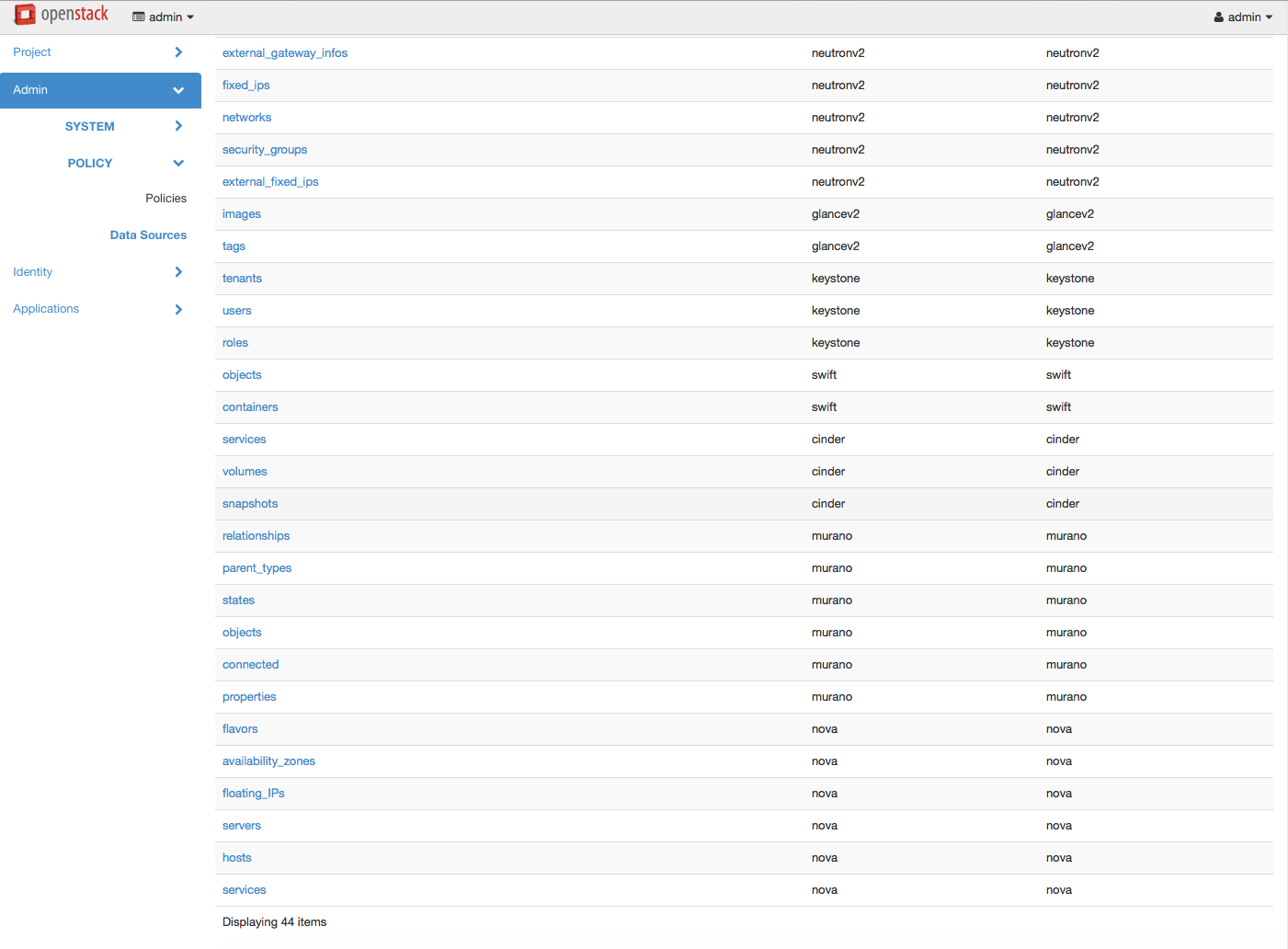
Task: Open the external_fixed_ips table link
Action: pos(270,182)
